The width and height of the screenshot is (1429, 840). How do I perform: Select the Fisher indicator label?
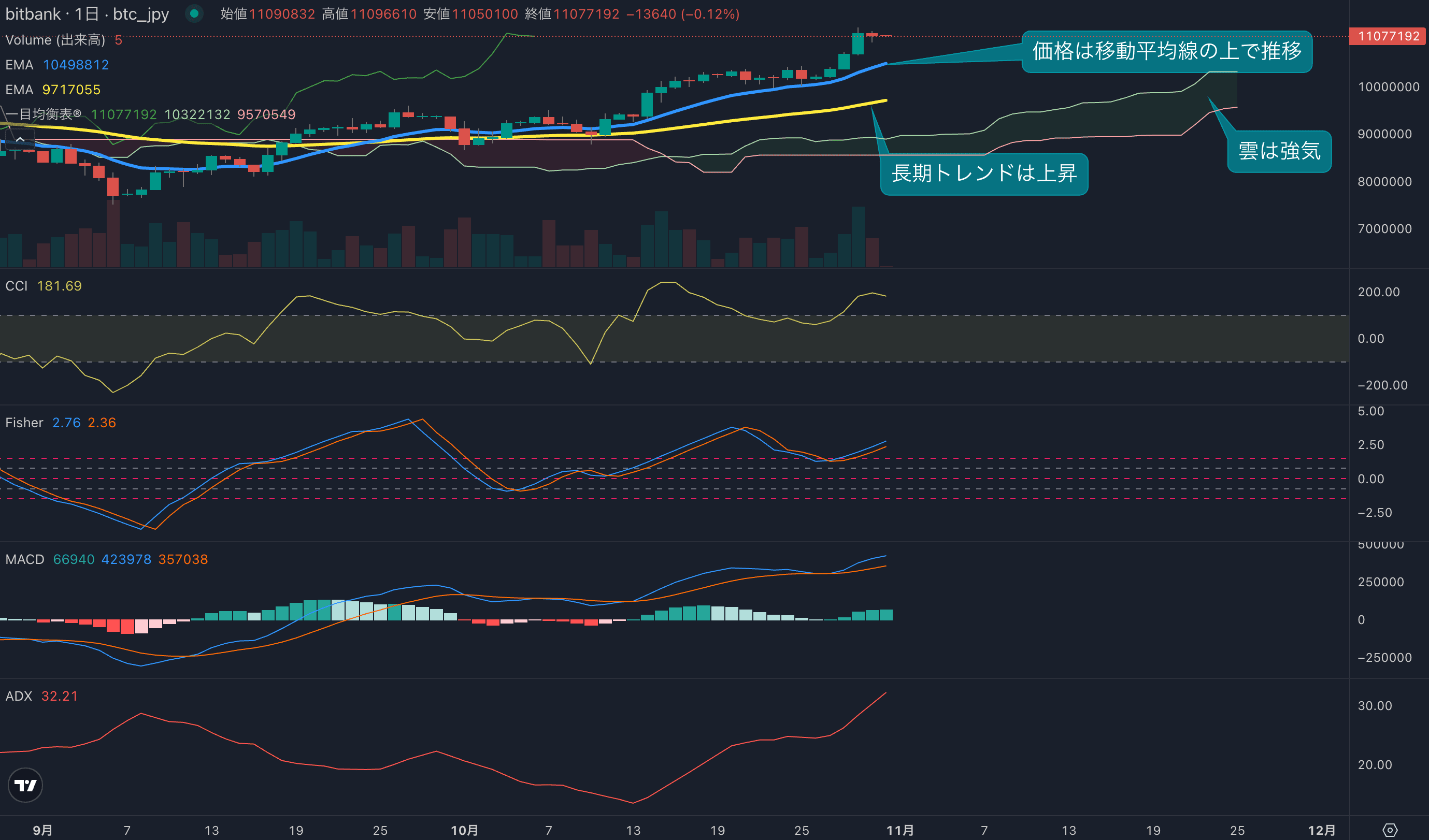click(24, 422)
